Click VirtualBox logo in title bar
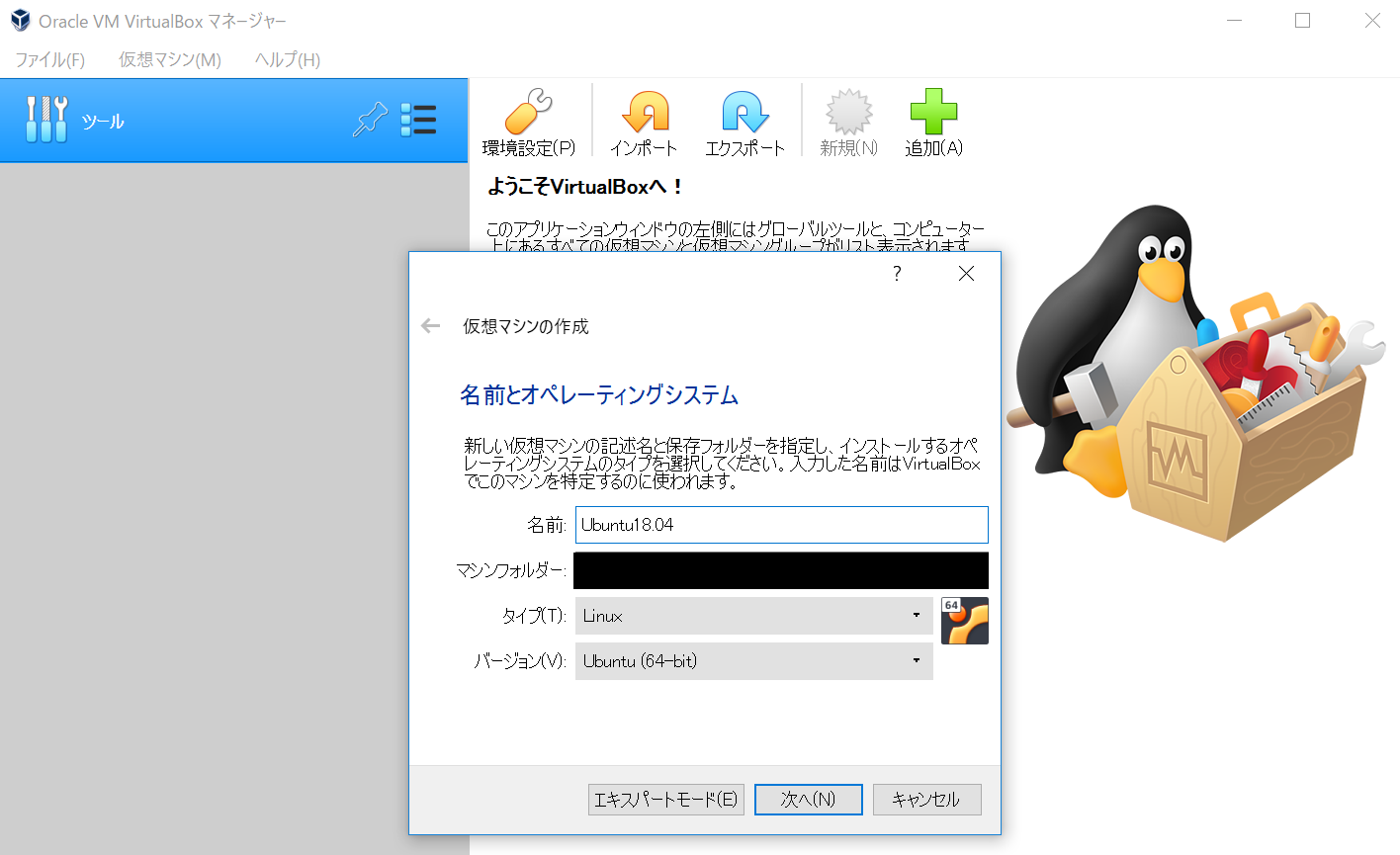The image size is (1400, 855). [20, 20]
